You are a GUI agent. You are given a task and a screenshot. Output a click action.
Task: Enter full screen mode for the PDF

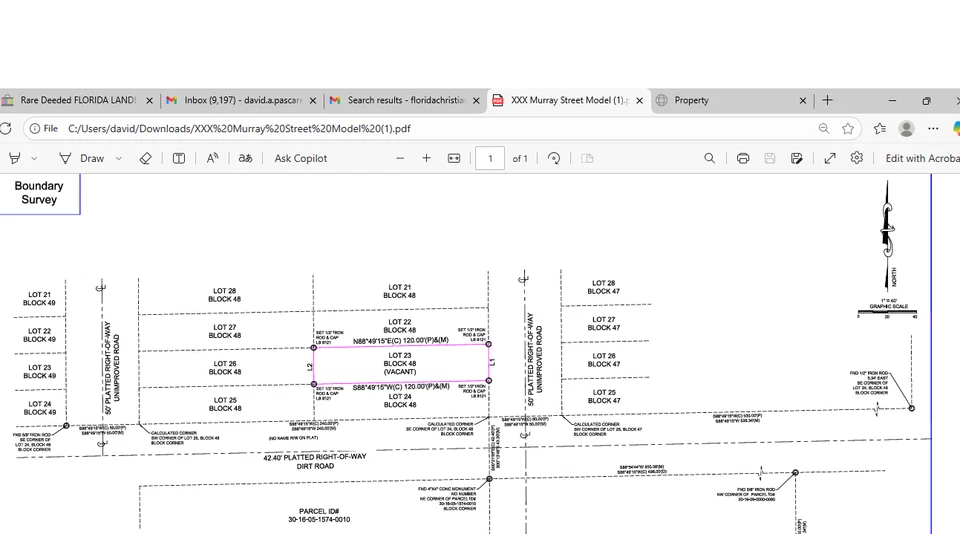point(830,158)
